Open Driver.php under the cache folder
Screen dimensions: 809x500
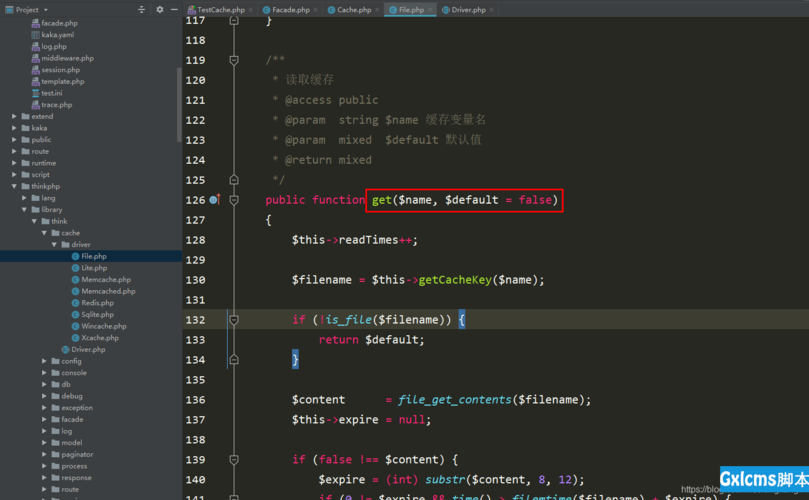pos(88,350)
